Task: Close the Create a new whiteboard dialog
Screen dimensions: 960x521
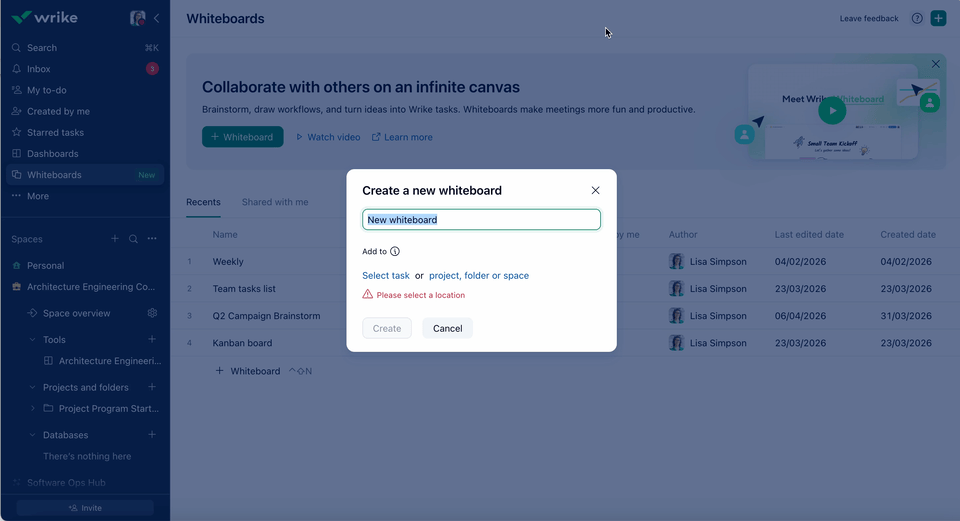Action: coord(595,190)
